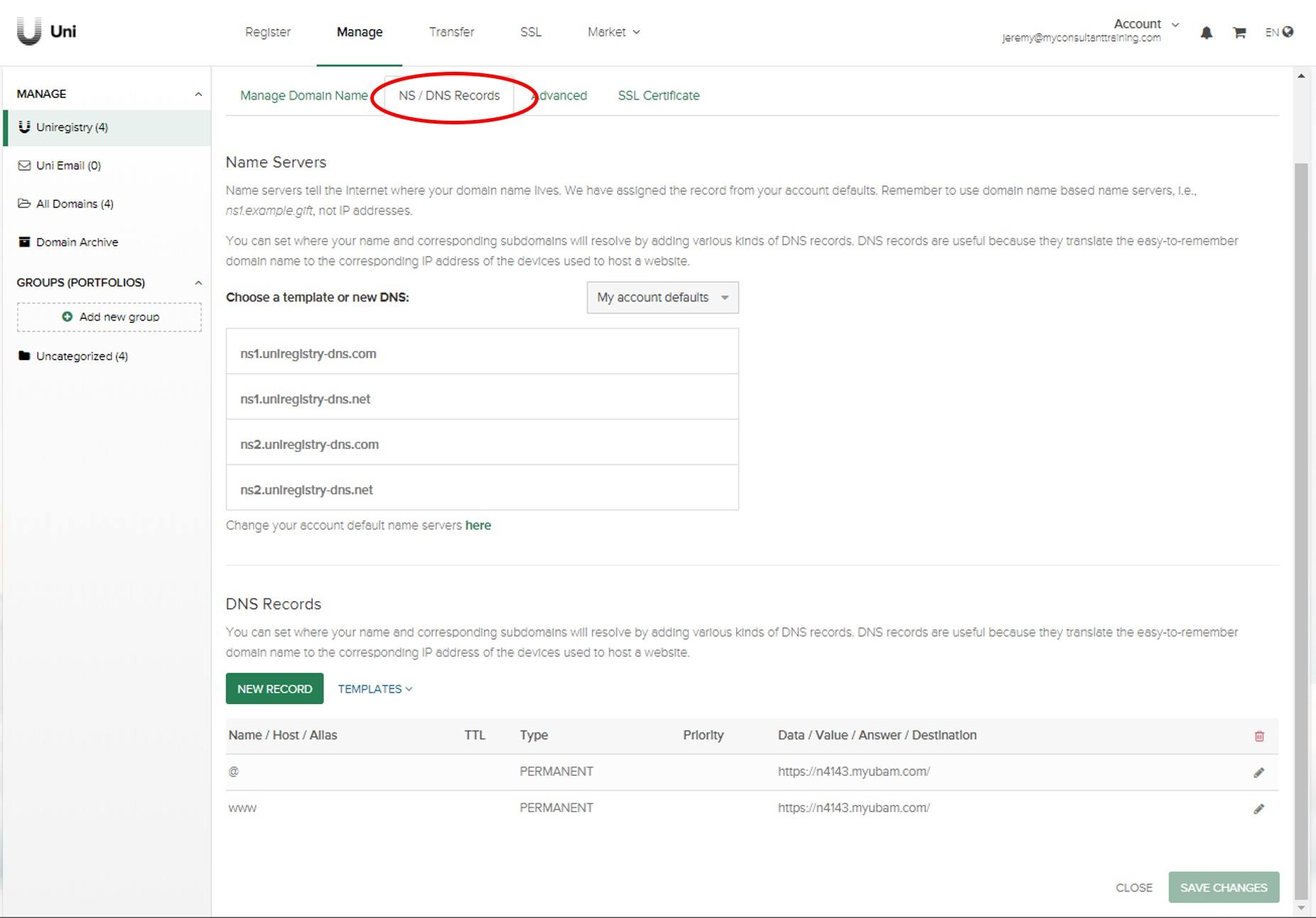Go to Register in top navigation
This screenshot has height=918, width=1316.
pos(268,32)
